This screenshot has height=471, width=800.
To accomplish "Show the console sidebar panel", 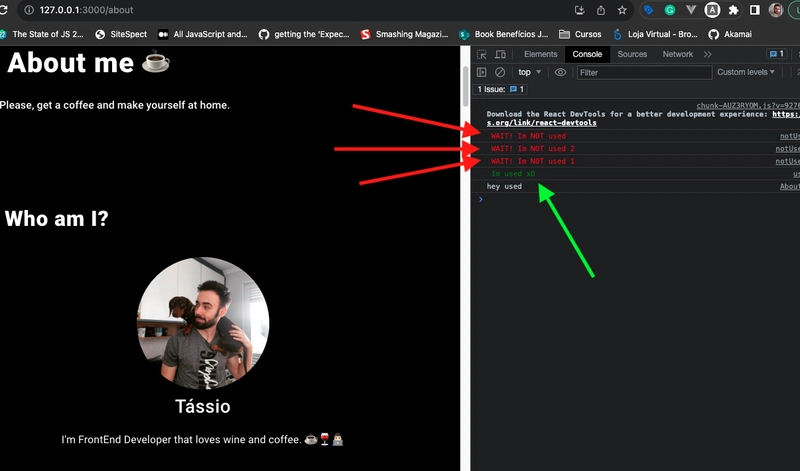I will [482, 72].
